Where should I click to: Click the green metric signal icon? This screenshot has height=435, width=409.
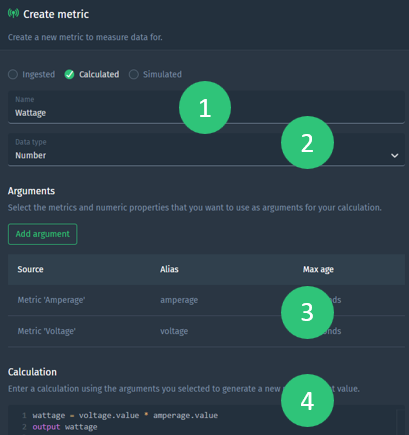13,13
